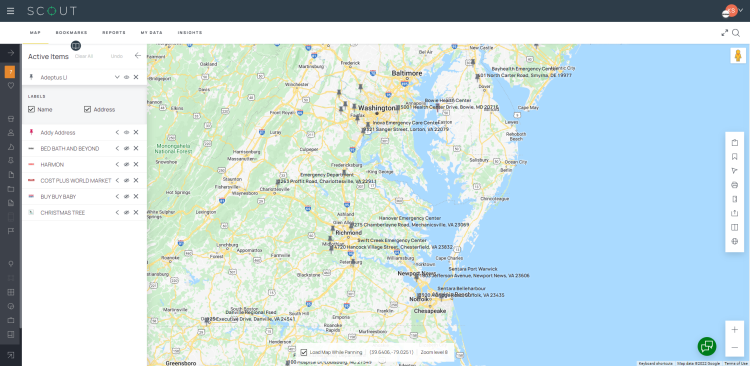Open the user account dropdown arrow
750x366 pixels.
pos(741,10)
